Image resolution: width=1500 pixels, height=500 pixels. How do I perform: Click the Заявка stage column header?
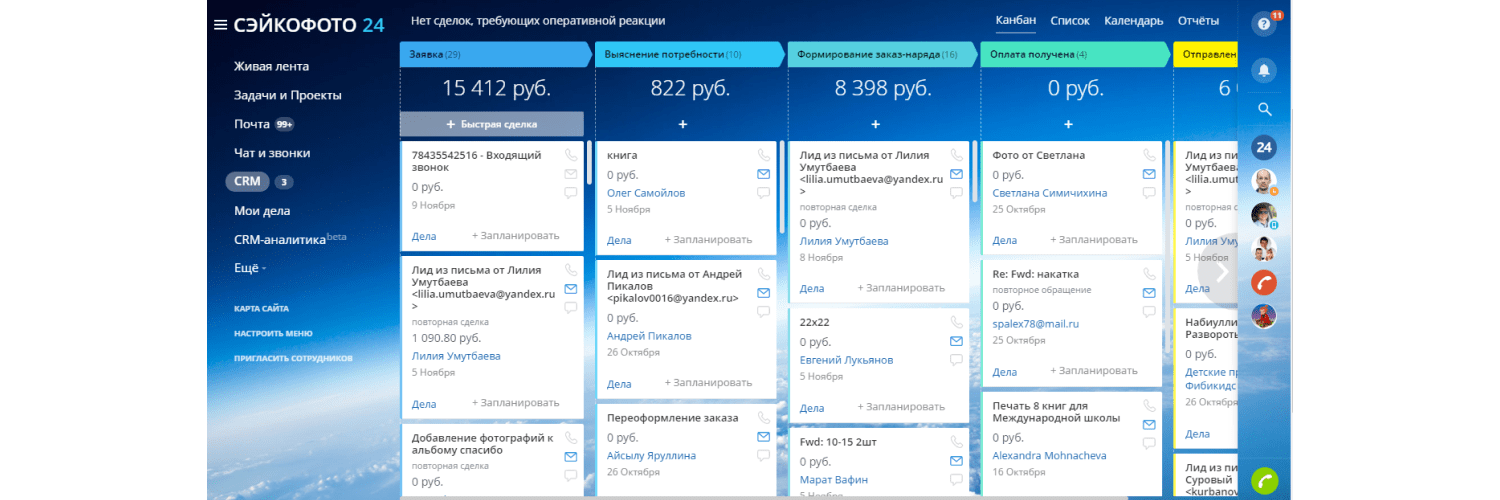(496, 54)
